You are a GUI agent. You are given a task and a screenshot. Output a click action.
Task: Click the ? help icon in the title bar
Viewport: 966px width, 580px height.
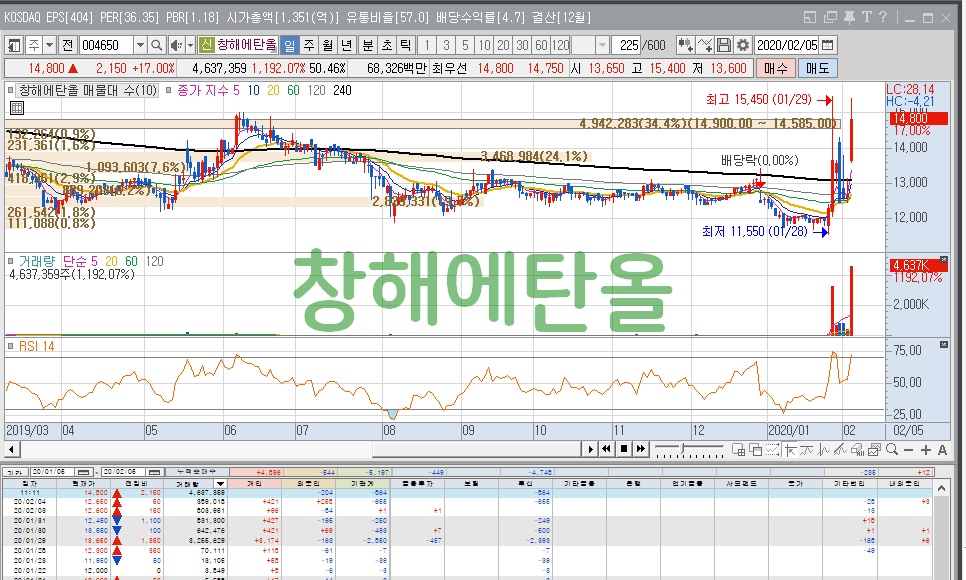[882, 17]
